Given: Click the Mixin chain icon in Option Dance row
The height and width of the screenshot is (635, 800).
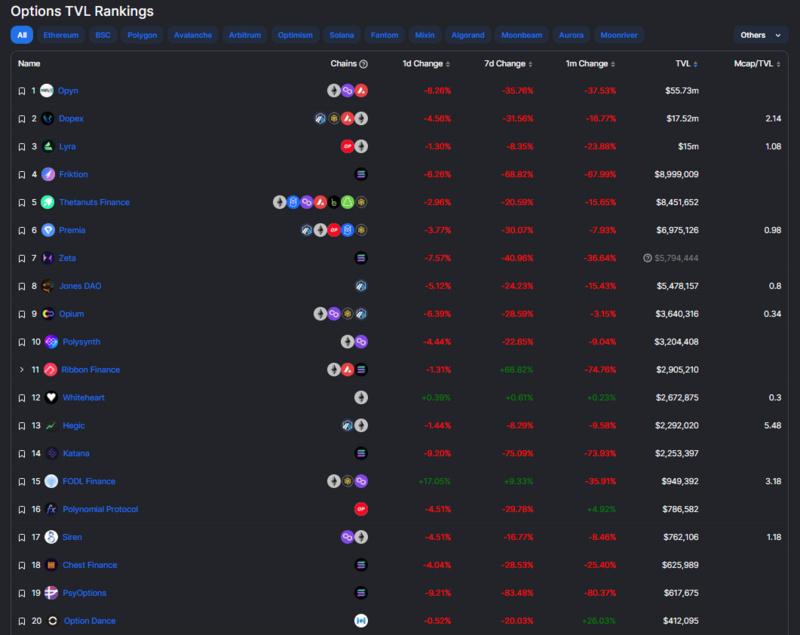Looking at the screenshot, I should [361, 621].
